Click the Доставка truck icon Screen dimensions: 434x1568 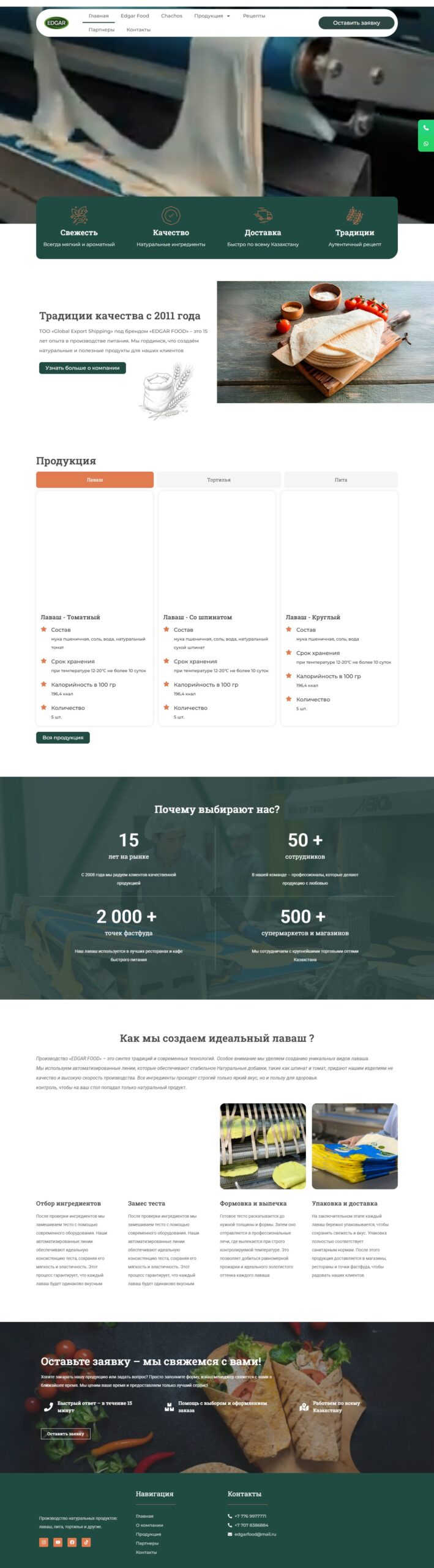tap(263, 215)
